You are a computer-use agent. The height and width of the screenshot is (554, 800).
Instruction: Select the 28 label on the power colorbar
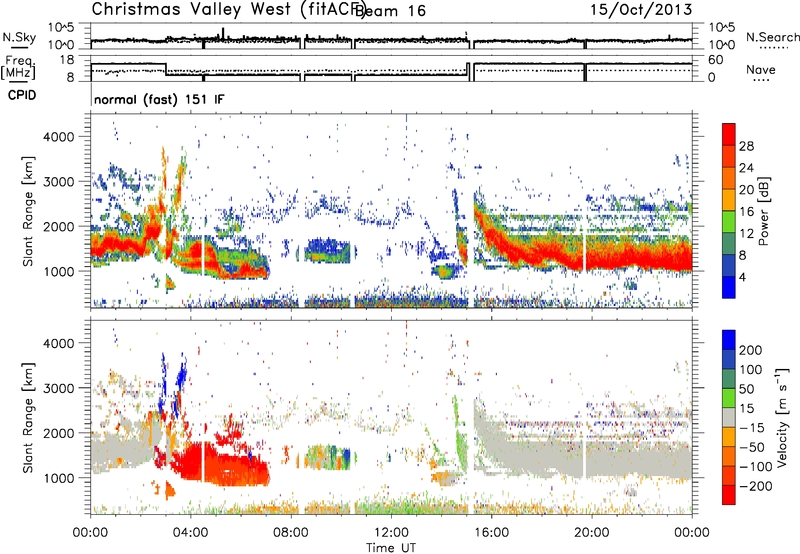746,146
